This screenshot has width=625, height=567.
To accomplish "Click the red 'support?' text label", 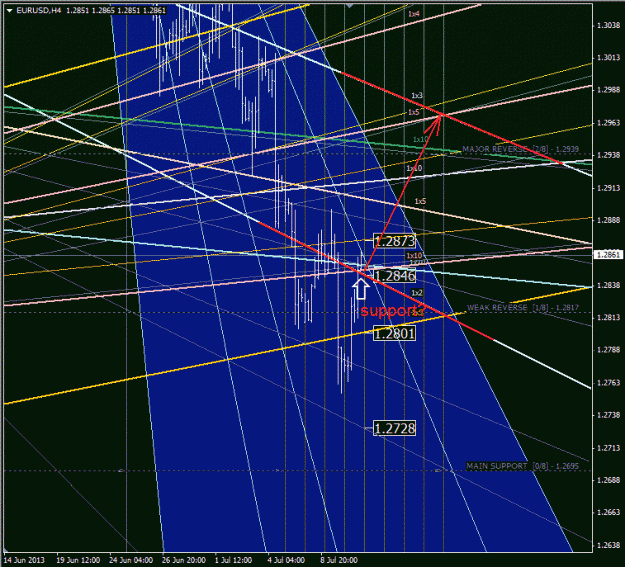I will point(393,310).
